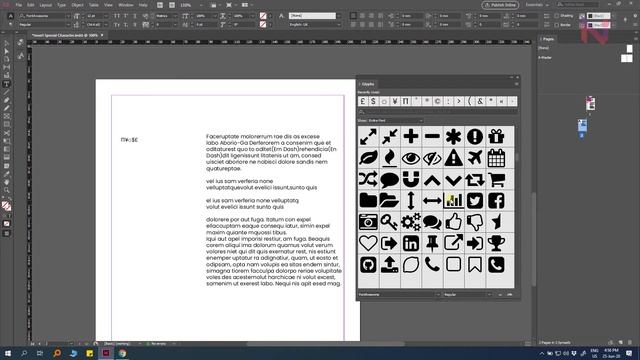Insert the warning triangle glyph
The height and width of the screenshot is (360, 640).
453,158
